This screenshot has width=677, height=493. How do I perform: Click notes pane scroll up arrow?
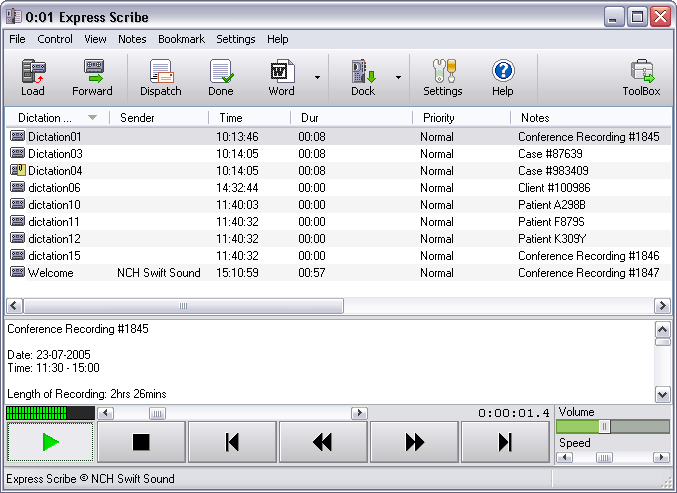click(662, 330)
